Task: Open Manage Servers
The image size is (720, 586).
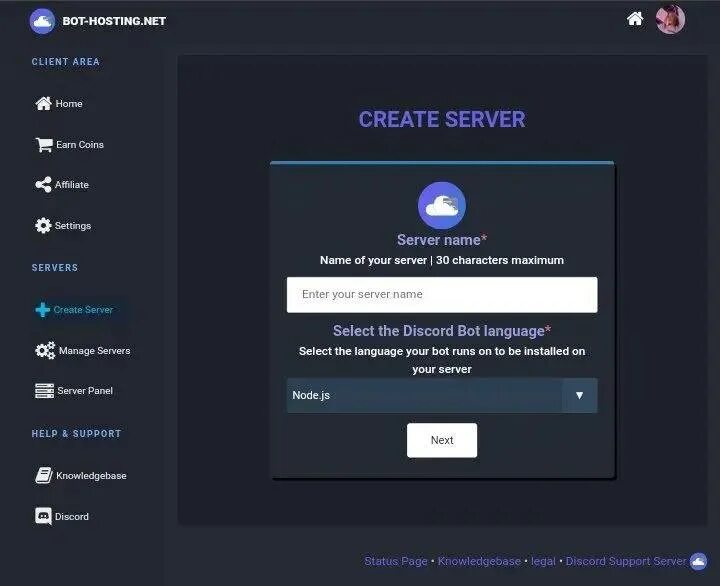Action: point(95,351)
